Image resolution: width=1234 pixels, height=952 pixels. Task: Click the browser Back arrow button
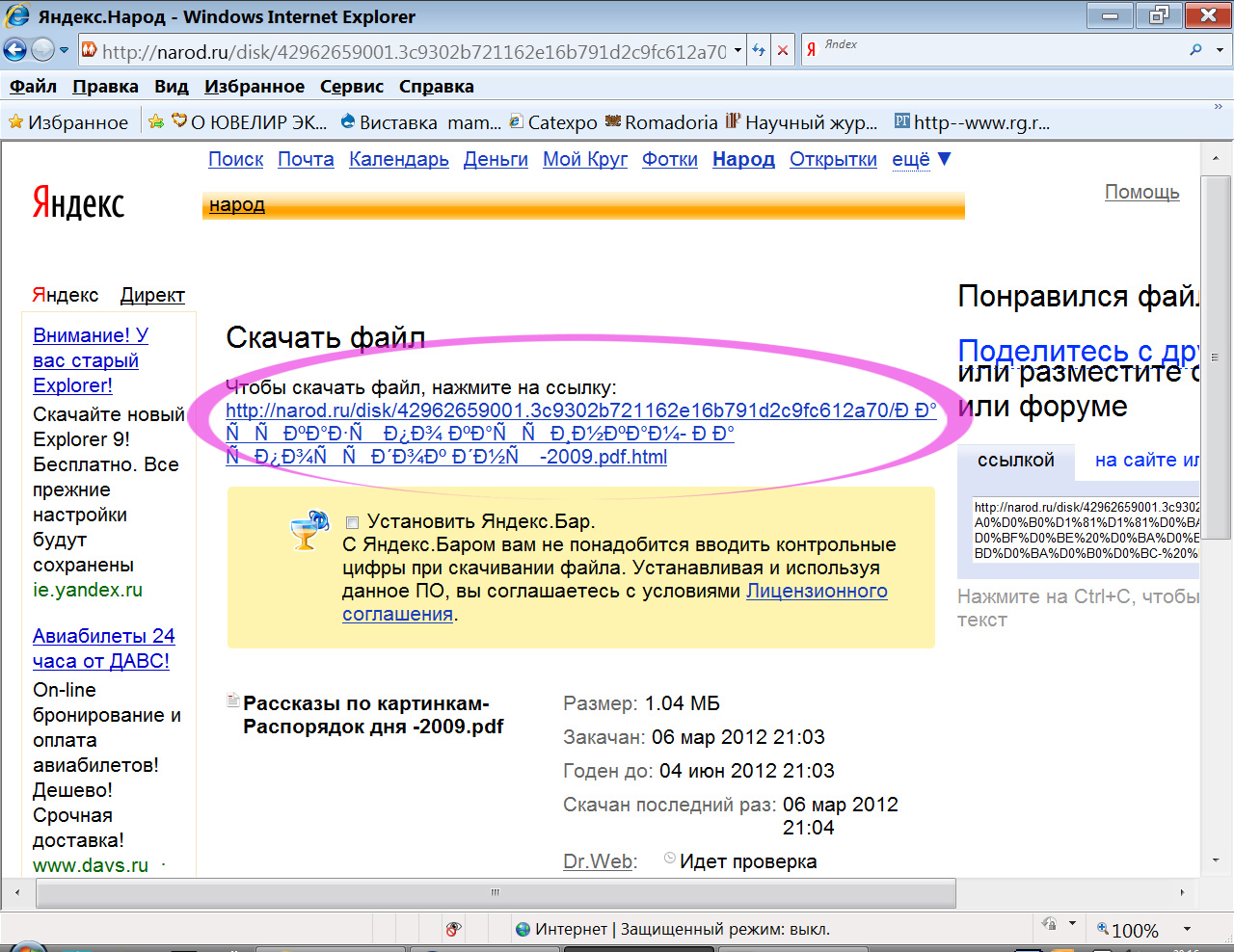[x=15, y=50]
